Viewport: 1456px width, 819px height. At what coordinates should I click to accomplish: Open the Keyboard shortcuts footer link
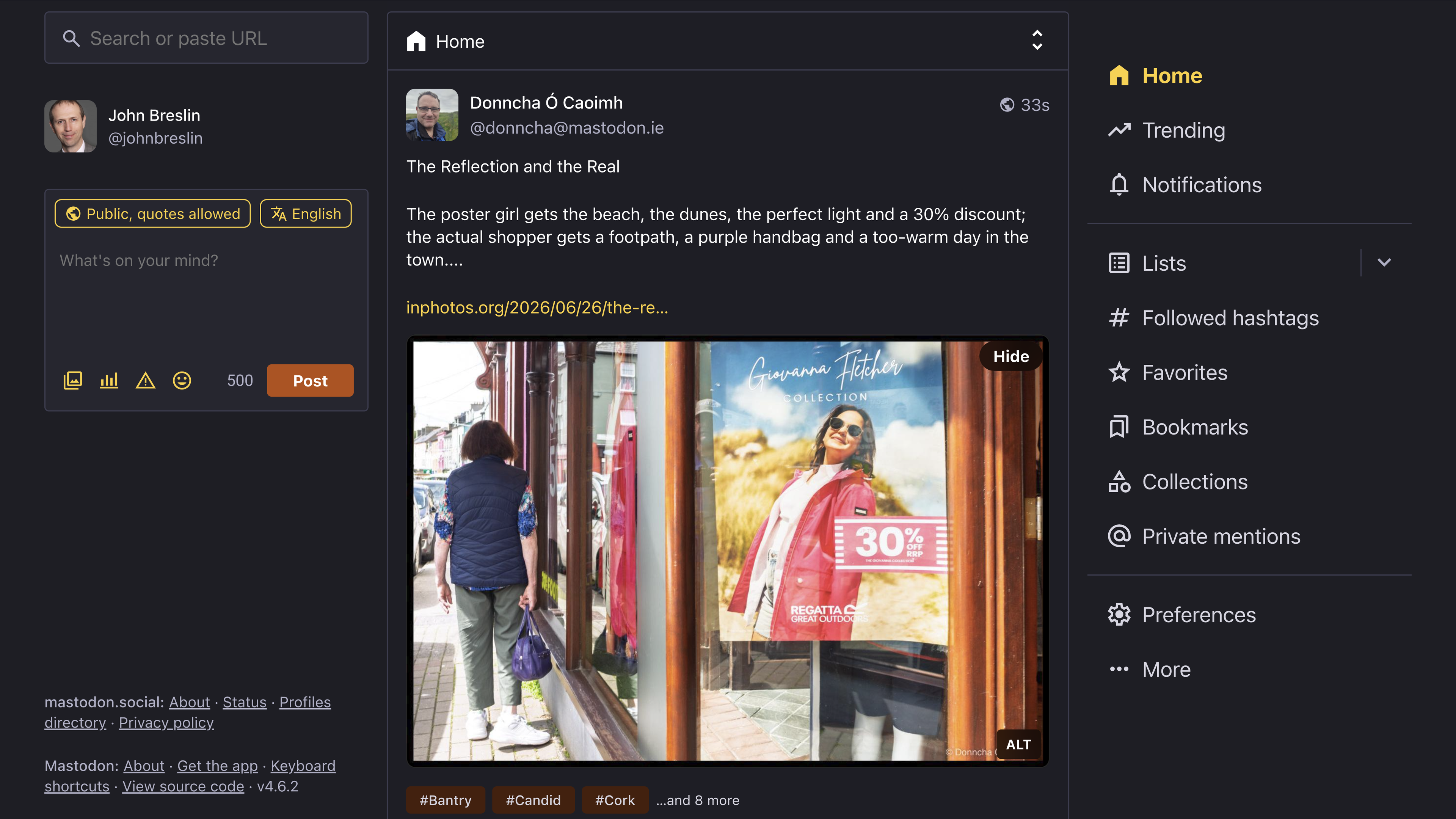(x=303, y=766)
